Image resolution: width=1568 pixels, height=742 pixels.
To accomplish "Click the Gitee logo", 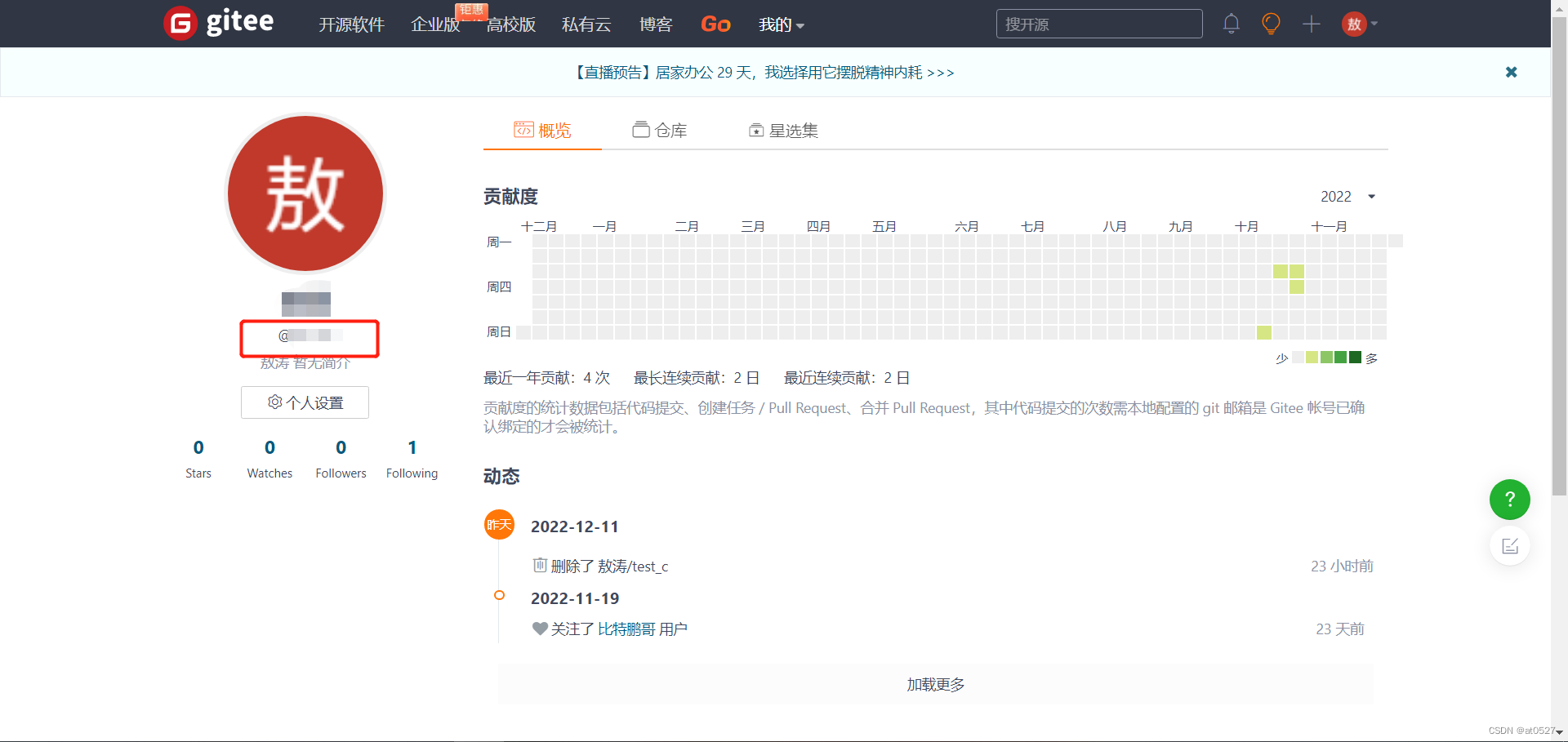I will point(218,23).
